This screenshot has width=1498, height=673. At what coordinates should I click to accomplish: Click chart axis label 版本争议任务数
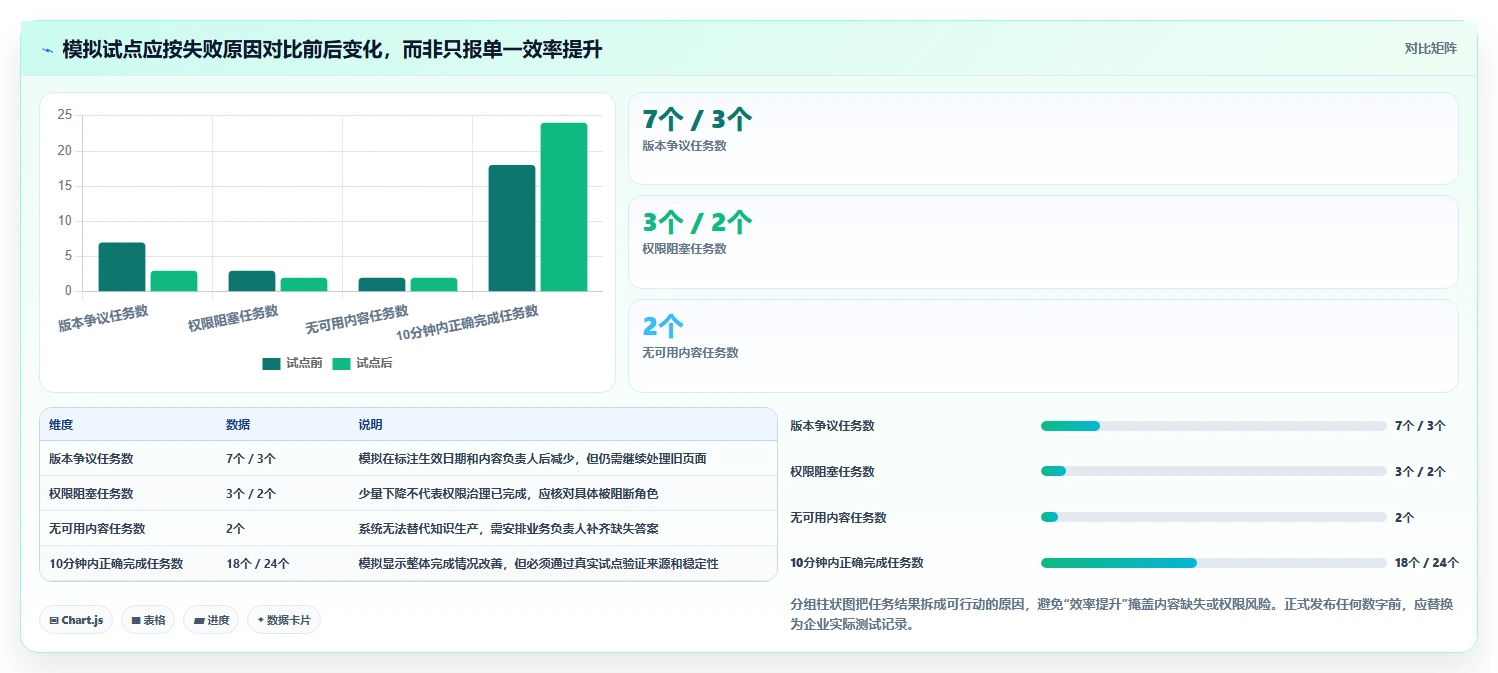pyautogui.click(x=103, y=318)
